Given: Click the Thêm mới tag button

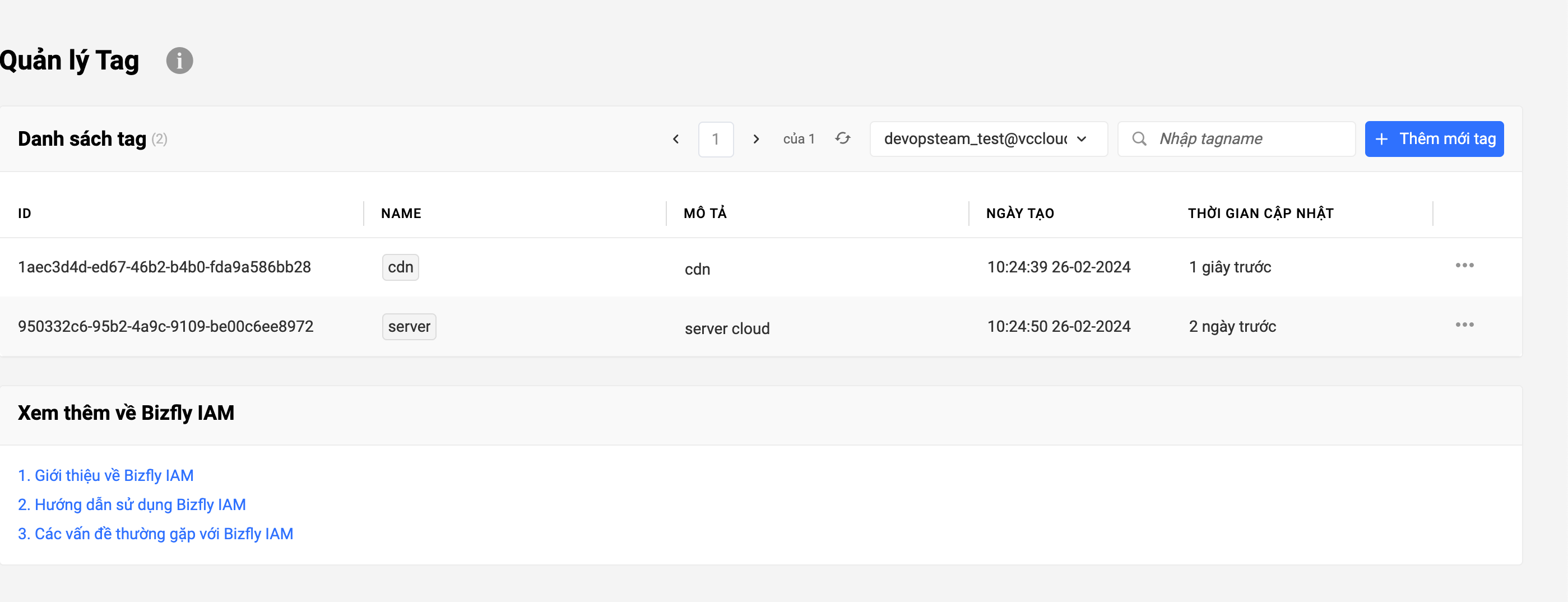Looking at the screenshot, I should pos(1434,140).
